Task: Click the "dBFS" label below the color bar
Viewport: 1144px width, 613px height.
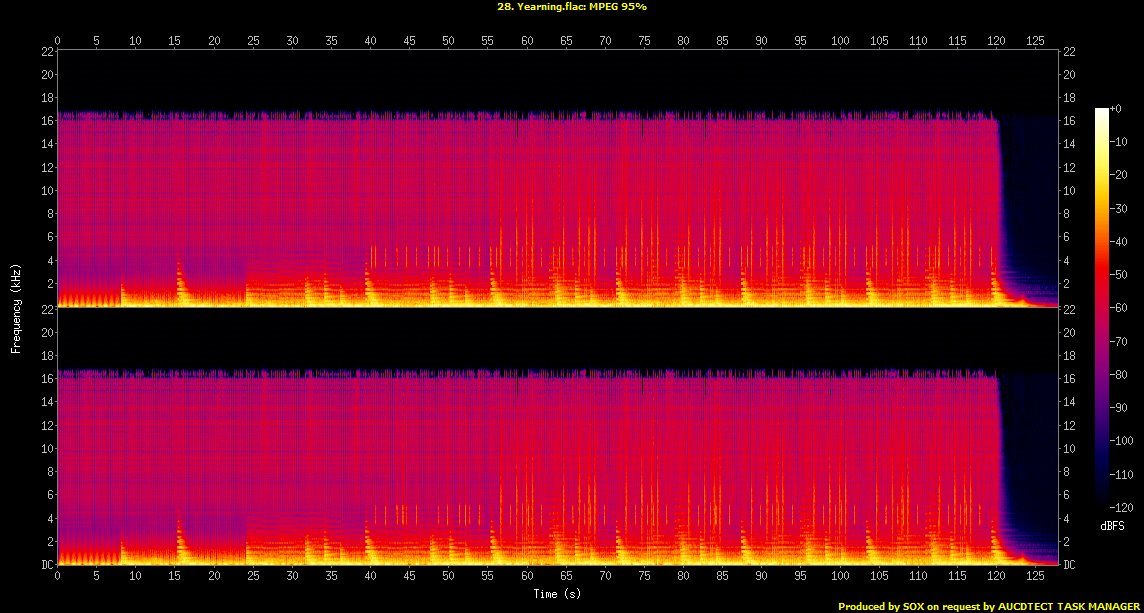Action: coord(1112,525)
